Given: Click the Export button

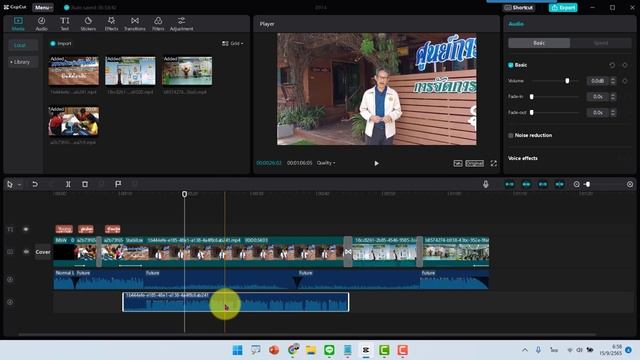Looking at the screenshot, I should click(x=563, y=7).
